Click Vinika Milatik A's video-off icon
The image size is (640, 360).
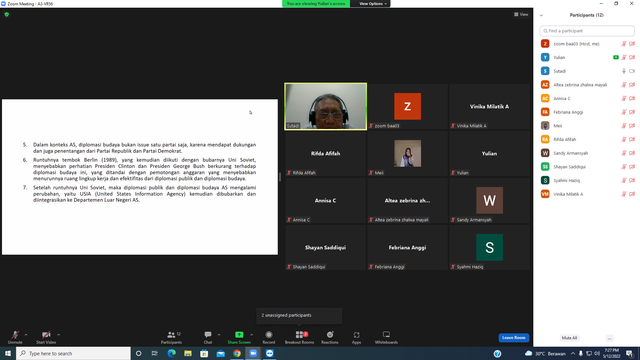point(632,194)
